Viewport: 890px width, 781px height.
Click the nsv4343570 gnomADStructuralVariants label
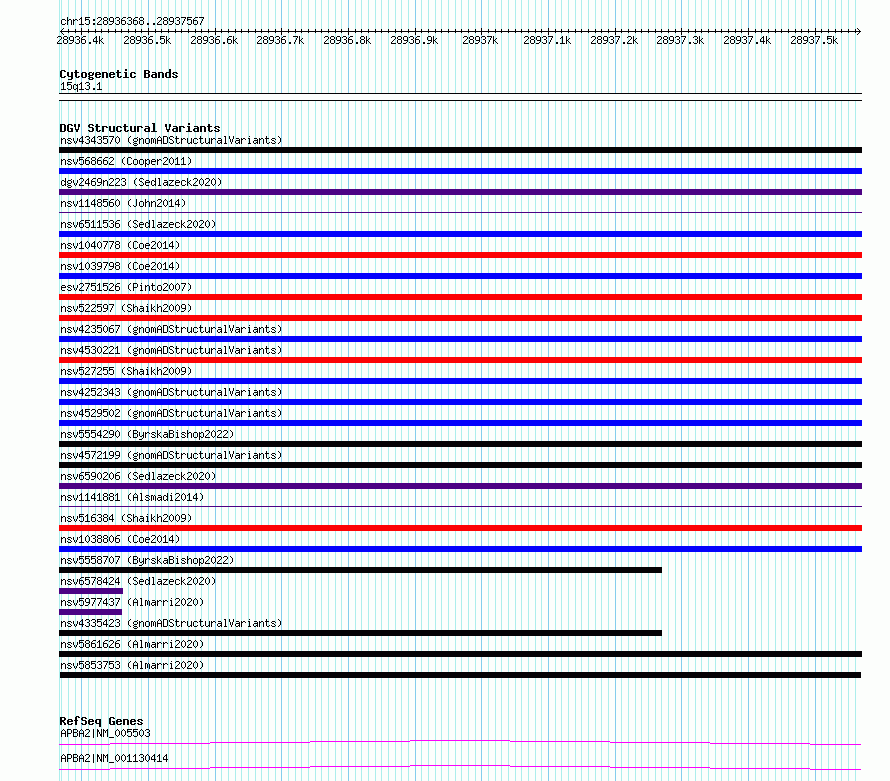(171, 140)
